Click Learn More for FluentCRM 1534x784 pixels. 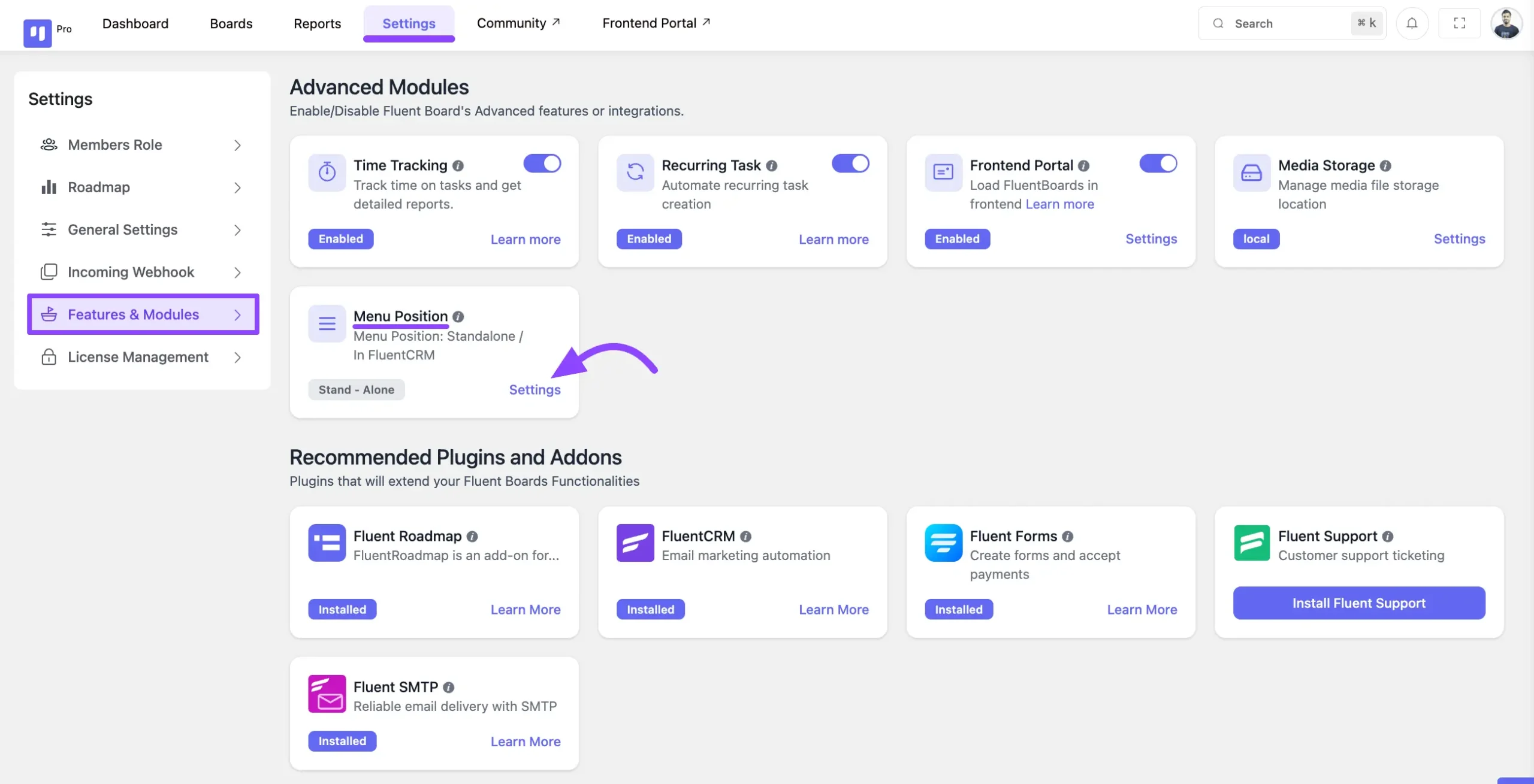pos(834,610)
